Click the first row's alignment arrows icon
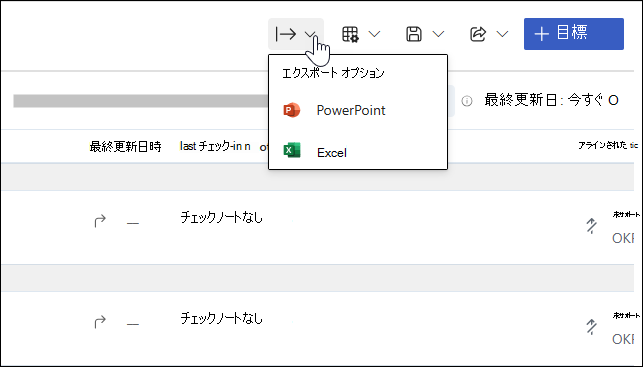The width and height of the screenshot is (643, 367). point(591,226)
